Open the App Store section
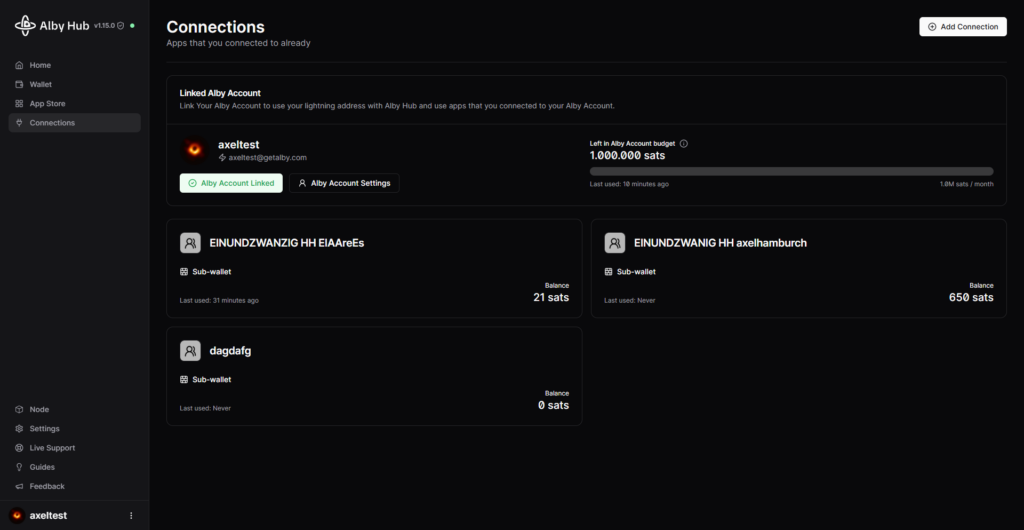Viewport: 1024px width, 530px height. [47, 104]
